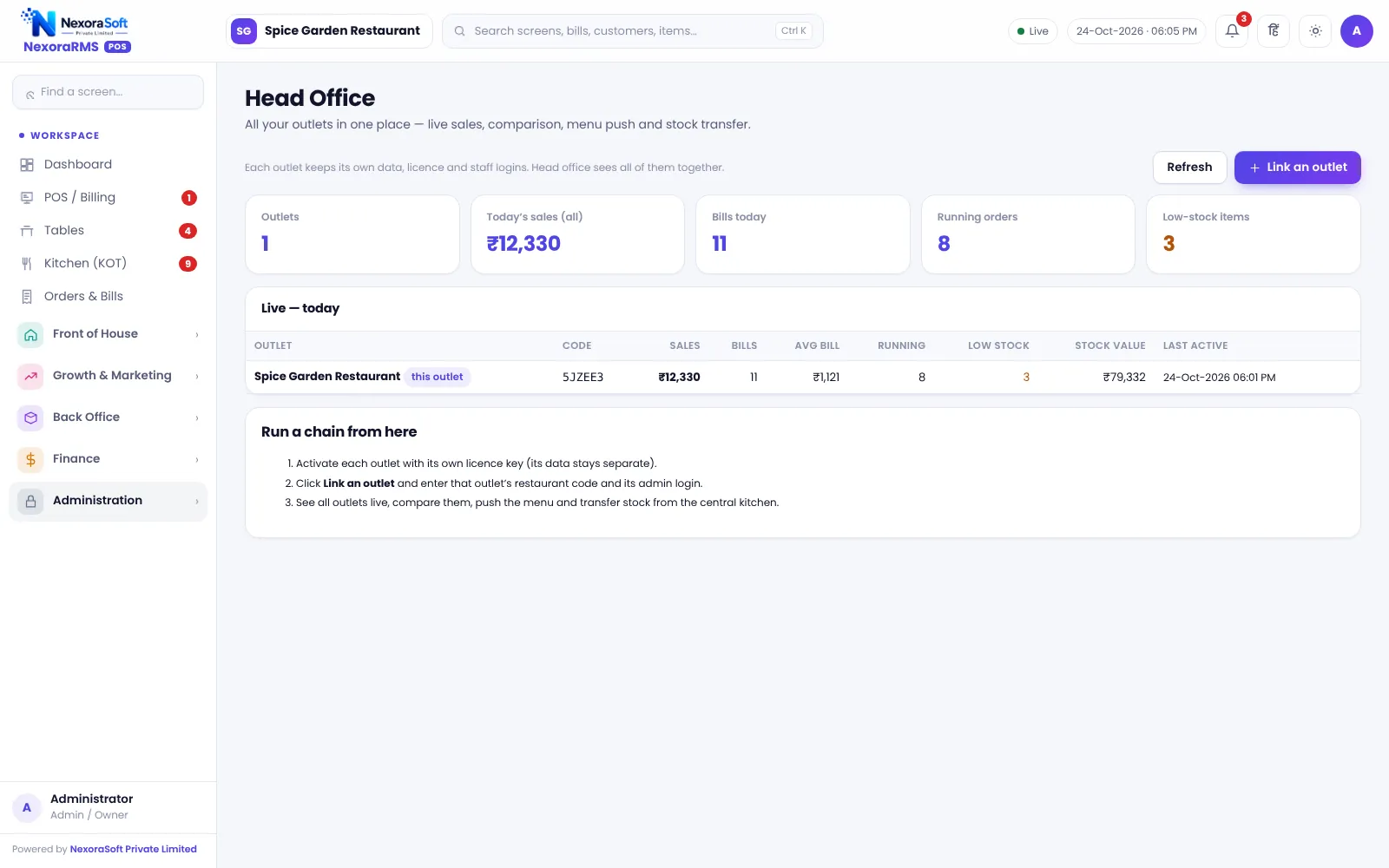Click the Orders & Bills receipt icon

click(x=27, y=297)
